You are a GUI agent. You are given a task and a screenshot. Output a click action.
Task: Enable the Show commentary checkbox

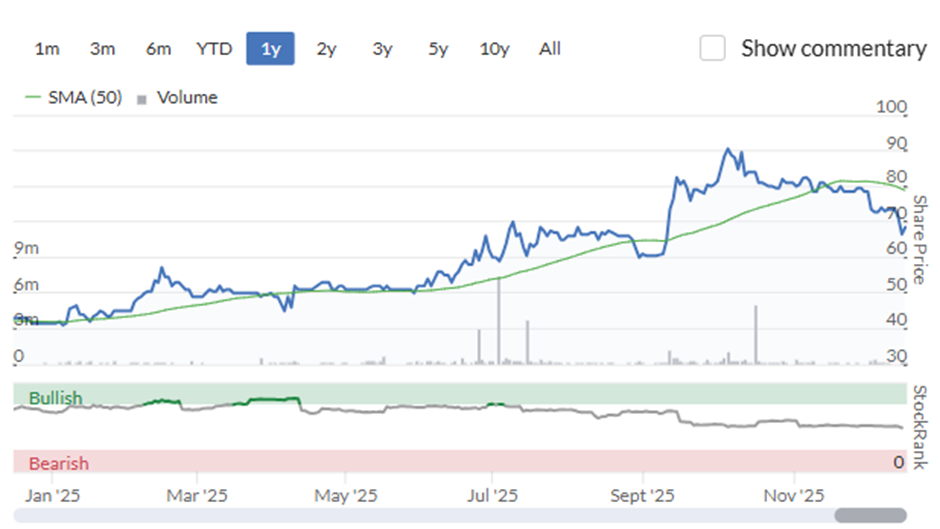pos(712,48)
